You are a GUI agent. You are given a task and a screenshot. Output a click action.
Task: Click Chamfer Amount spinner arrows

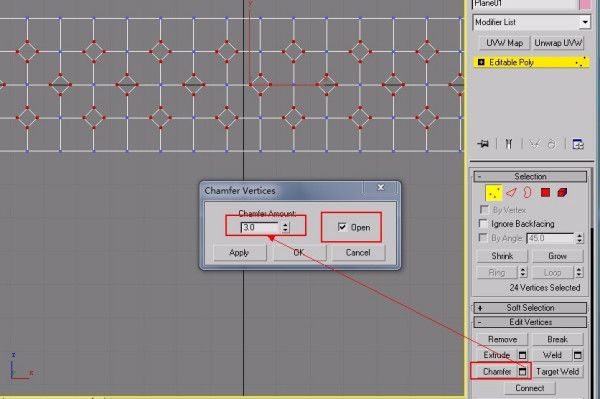pos(285,227)
